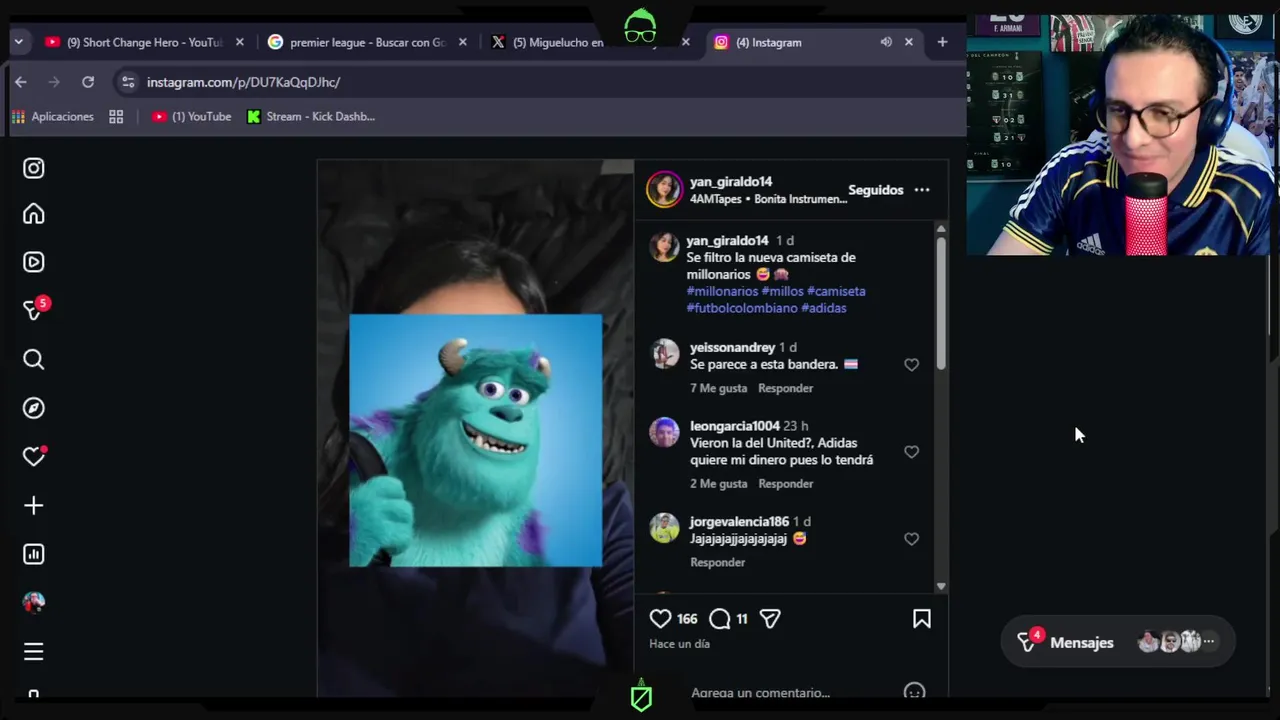
Task: Open the Aplicaciones bookmark
Action: pos(53,117)
